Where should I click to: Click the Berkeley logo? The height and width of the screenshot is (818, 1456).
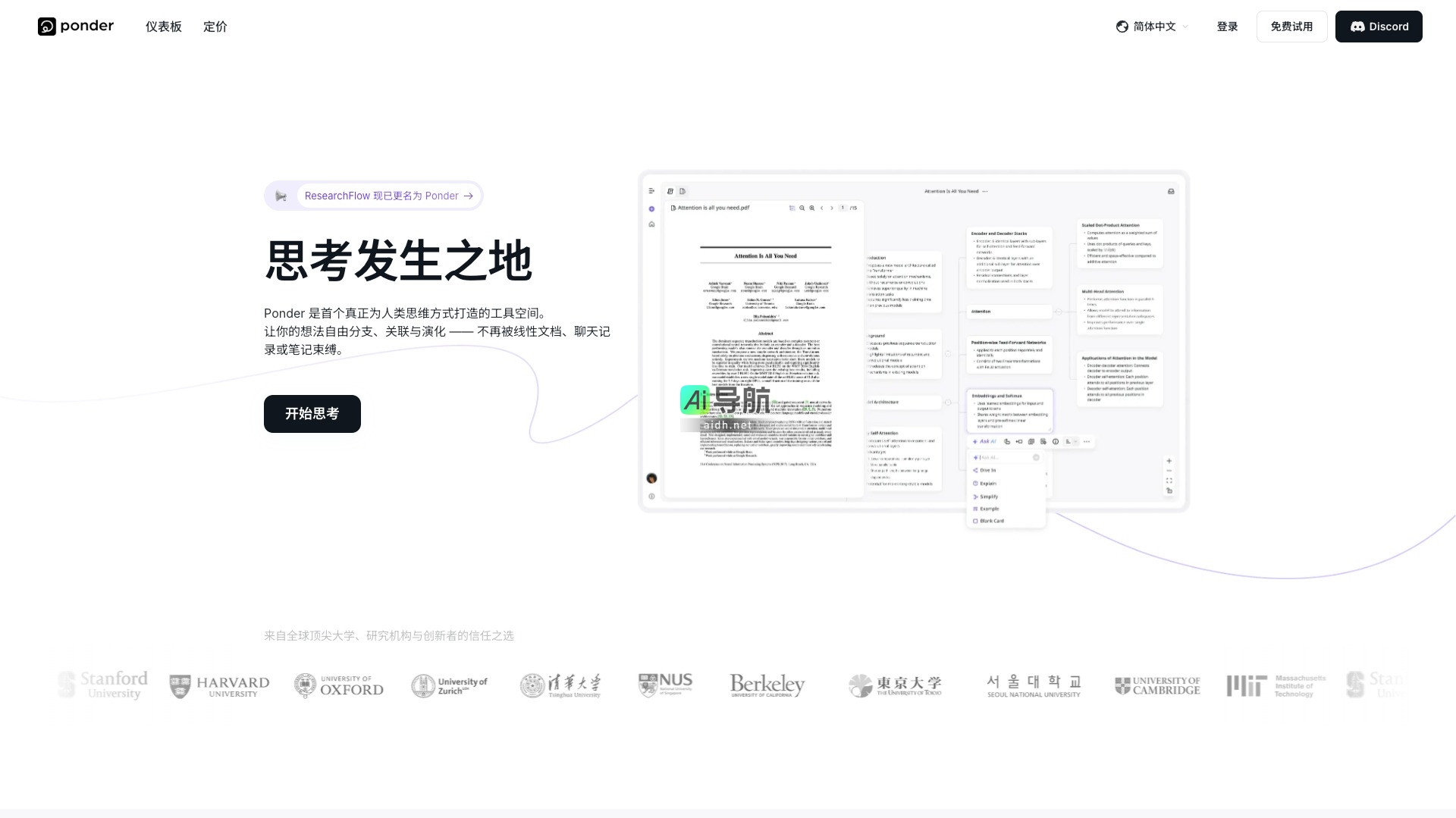(767, 685)
